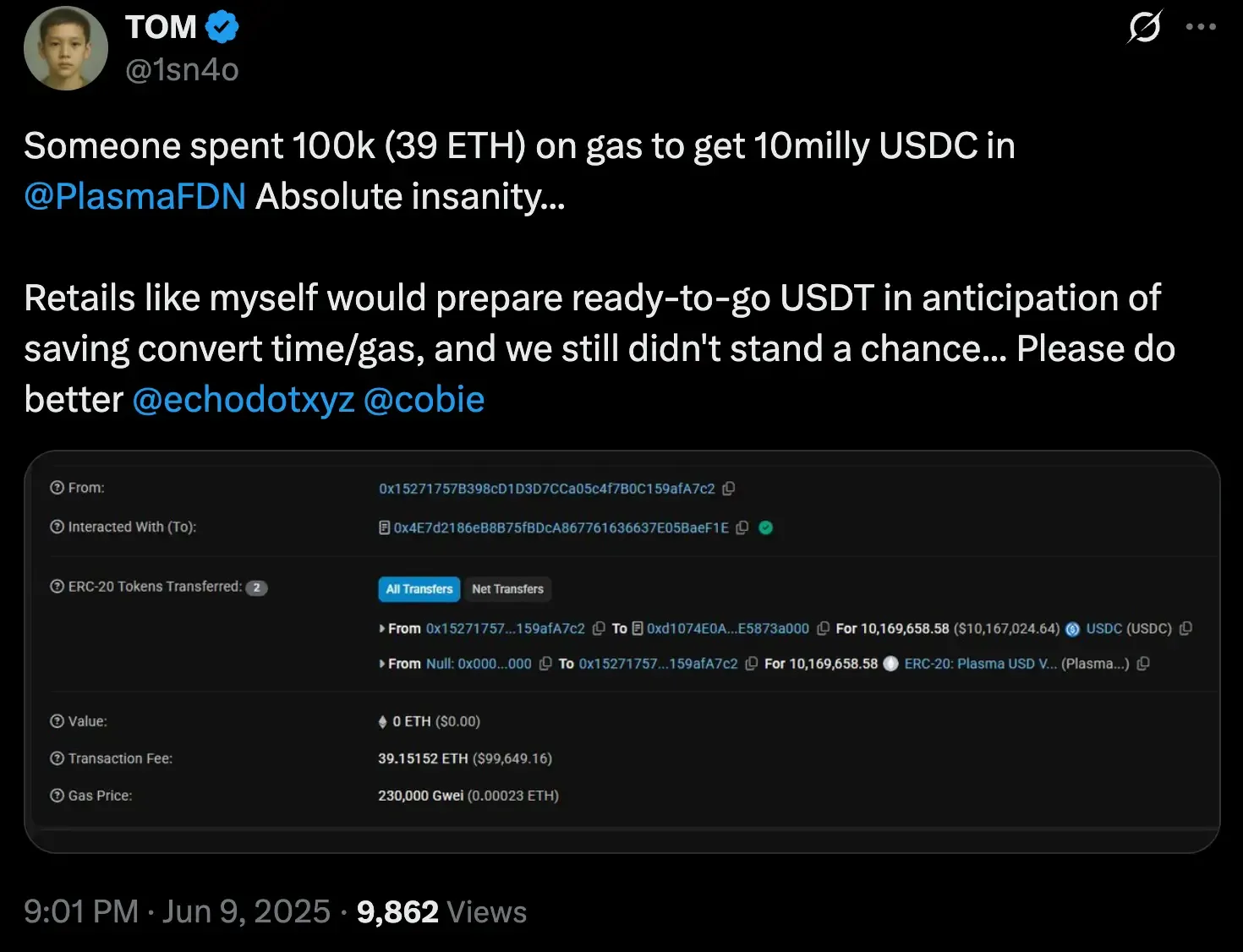Open the full From address link
The height and width of the screenshot is (952, 1243).
546,489
